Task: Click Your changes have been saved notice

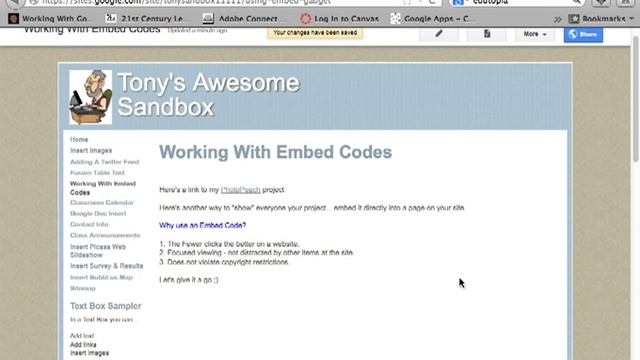Action: (315, 33)
